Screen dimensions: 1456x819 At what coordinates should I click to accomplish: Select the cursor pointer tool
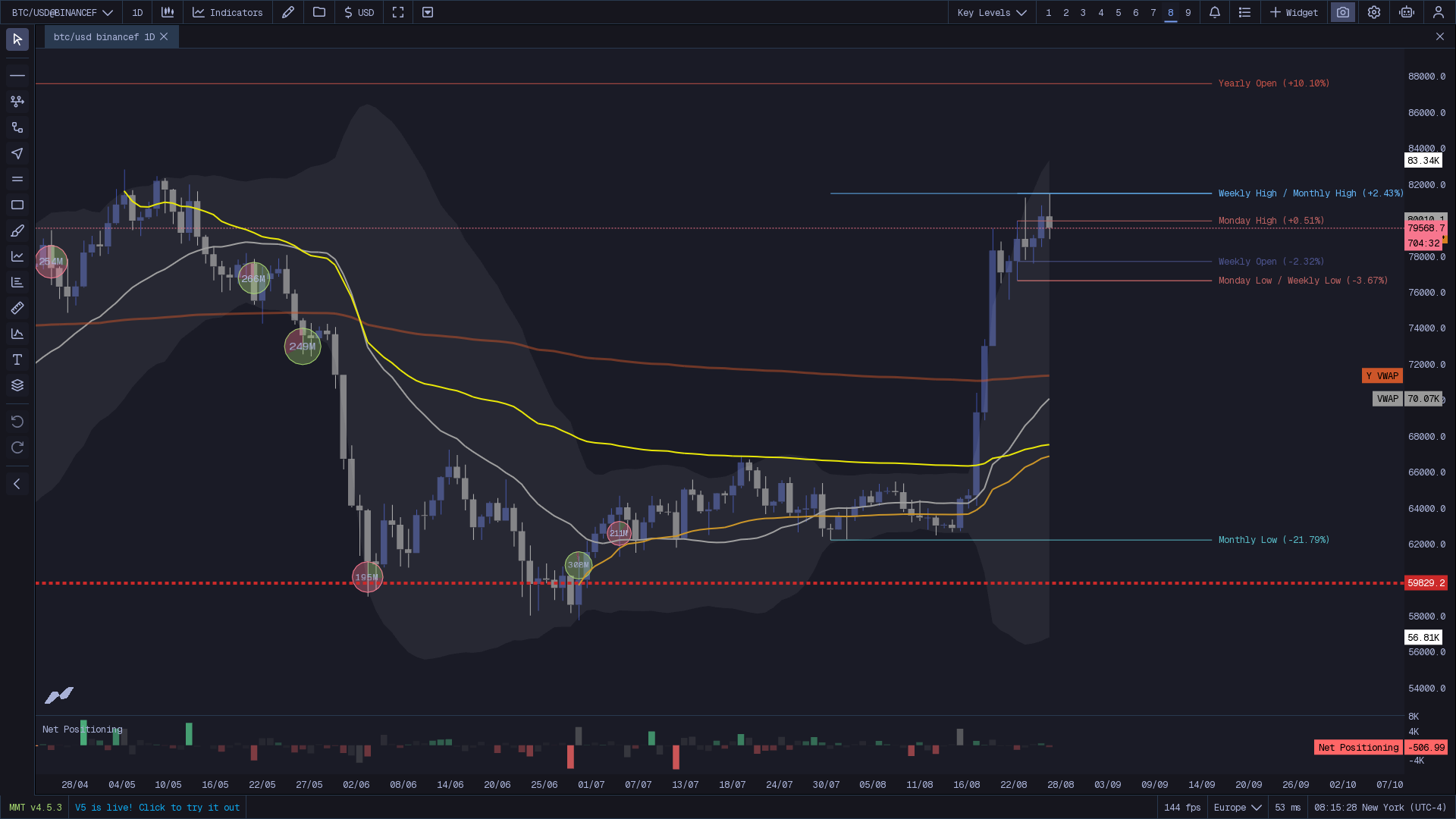(x=17, y=39)
